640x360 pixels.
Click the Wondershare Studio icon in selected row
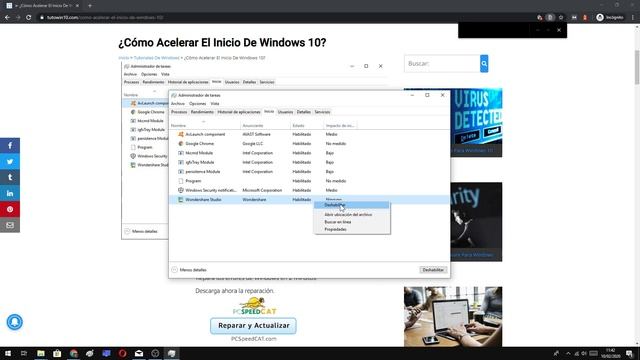tap(181, 200)
